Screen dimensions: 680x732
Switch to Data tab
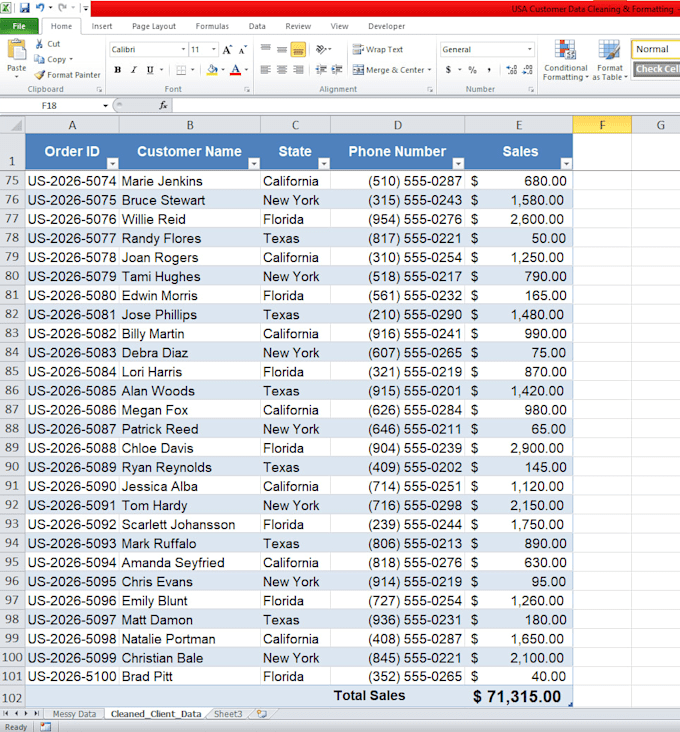pos(257,26)
